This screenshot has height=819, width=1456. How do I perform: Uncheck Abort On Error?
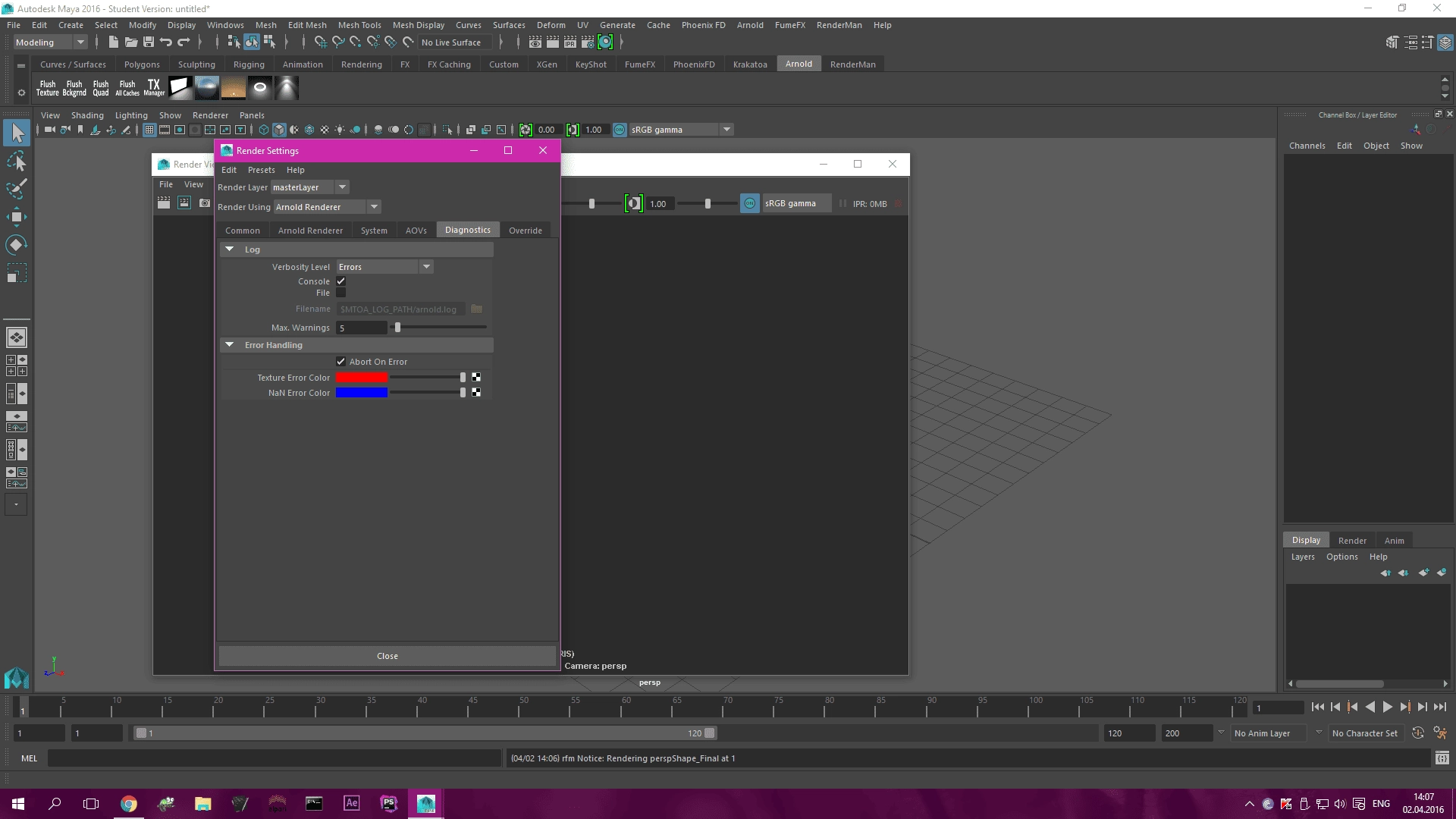click(x=340, y=362)
